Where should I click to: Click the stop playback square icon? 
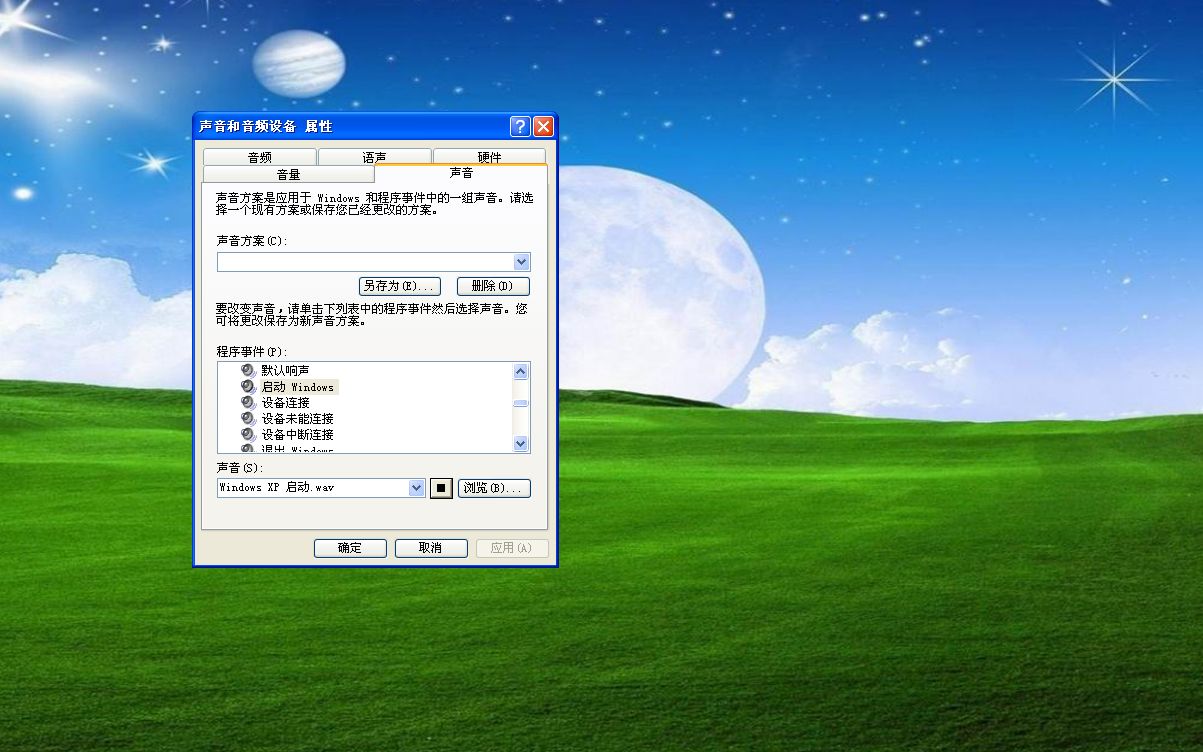point(440,487)
